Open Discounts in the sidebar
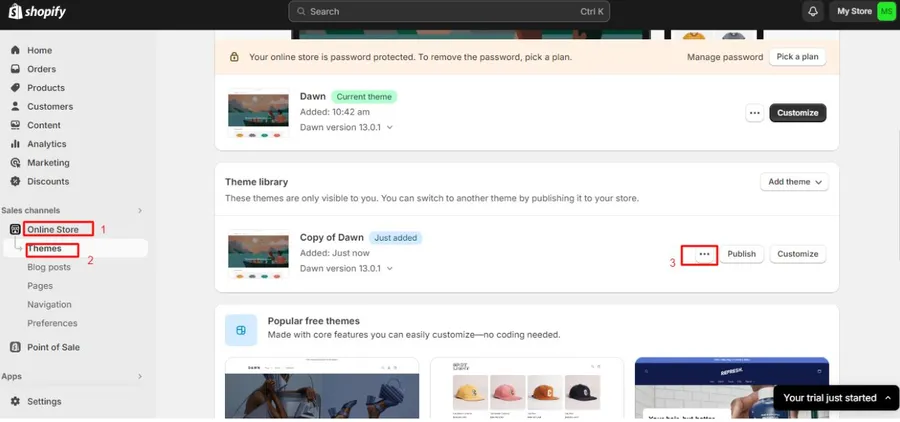Screen dimensions: 900x422 coord(48,181)
